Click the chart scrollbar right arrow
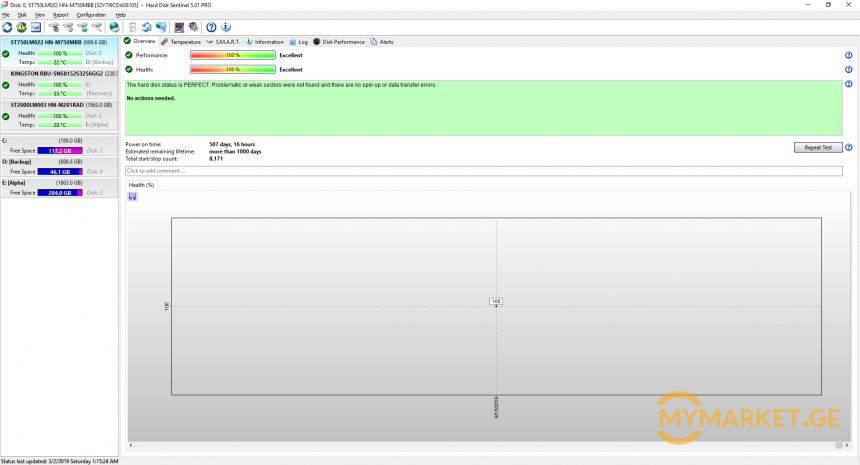Screen dimensions: 860x465 [x=847, y=445]
